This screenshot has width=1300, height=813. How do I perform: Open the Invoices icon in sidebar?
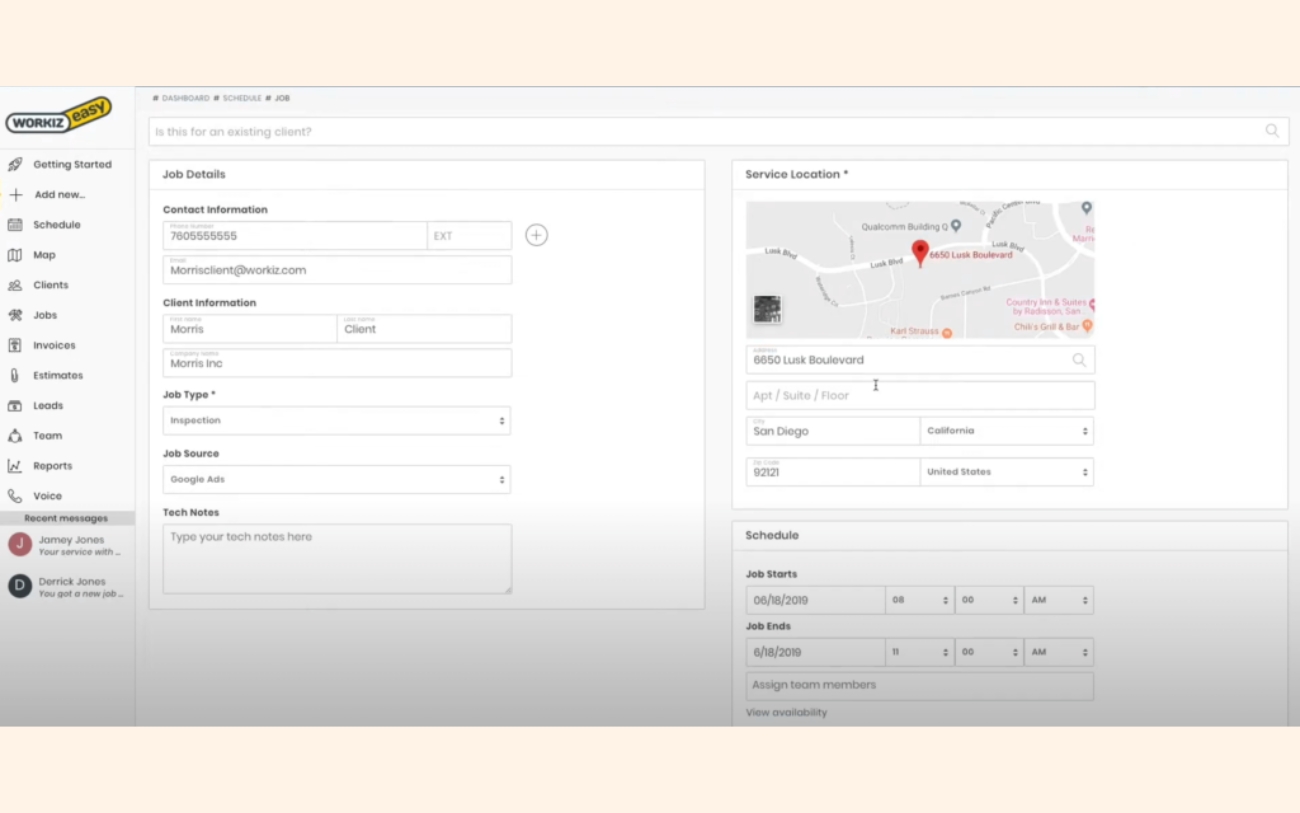[x=15, y=345]
